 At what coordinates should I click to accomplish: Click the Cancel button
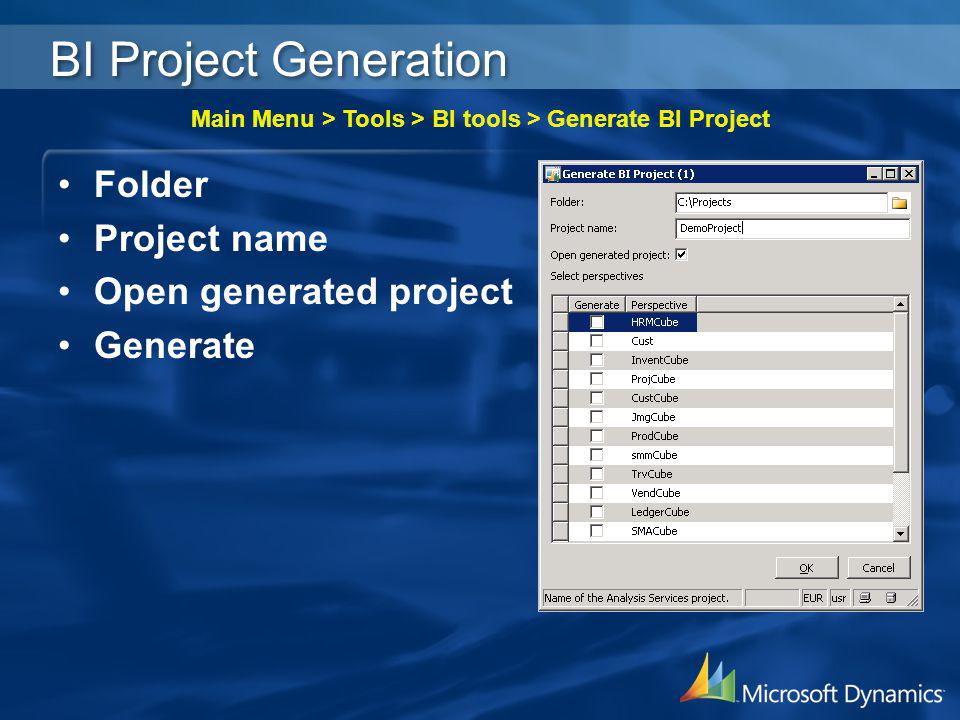[879, 568]
